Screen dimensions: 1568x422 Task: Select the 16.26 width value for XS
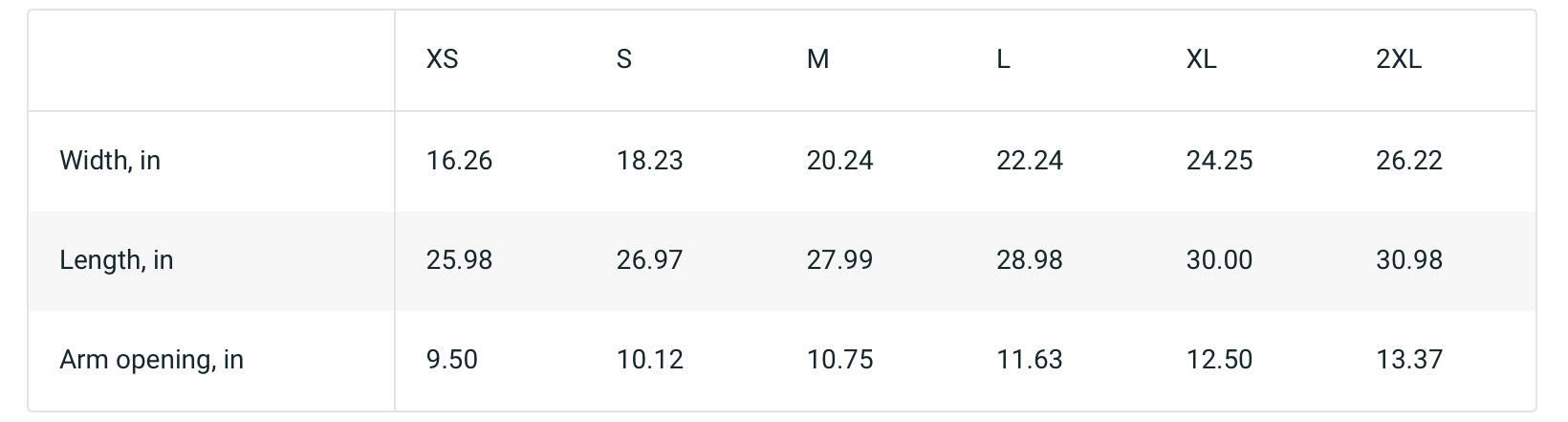459,161
